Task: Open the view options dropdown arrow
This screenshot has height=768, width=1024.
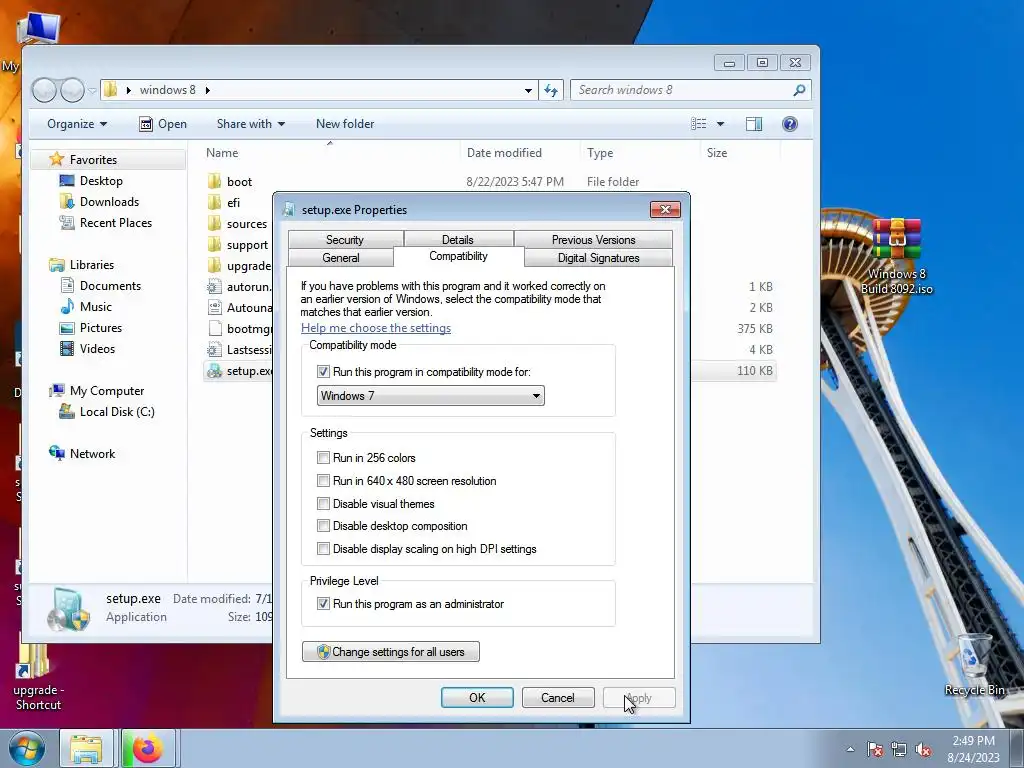Action: point(720,124)
